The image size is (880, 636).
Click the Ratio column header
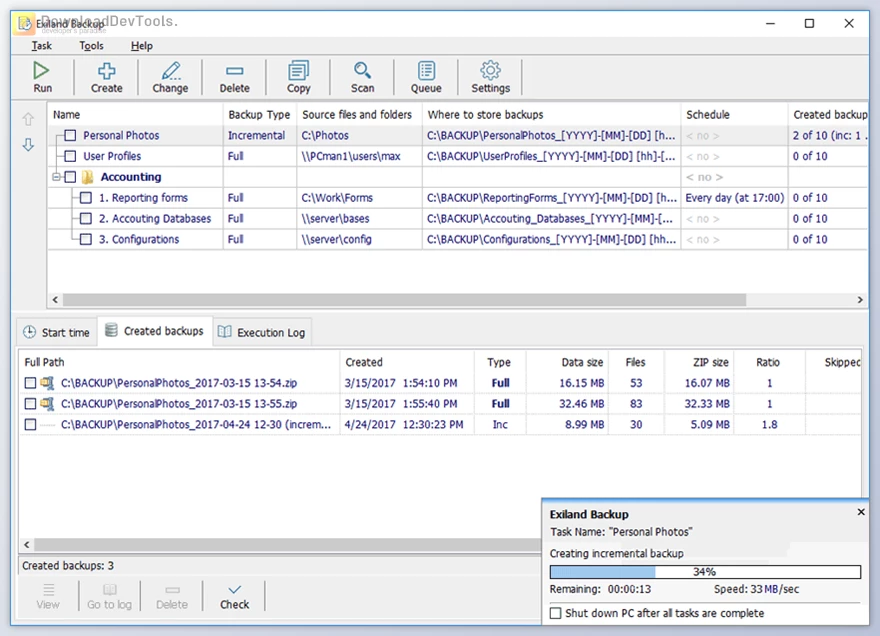[768, 362]
